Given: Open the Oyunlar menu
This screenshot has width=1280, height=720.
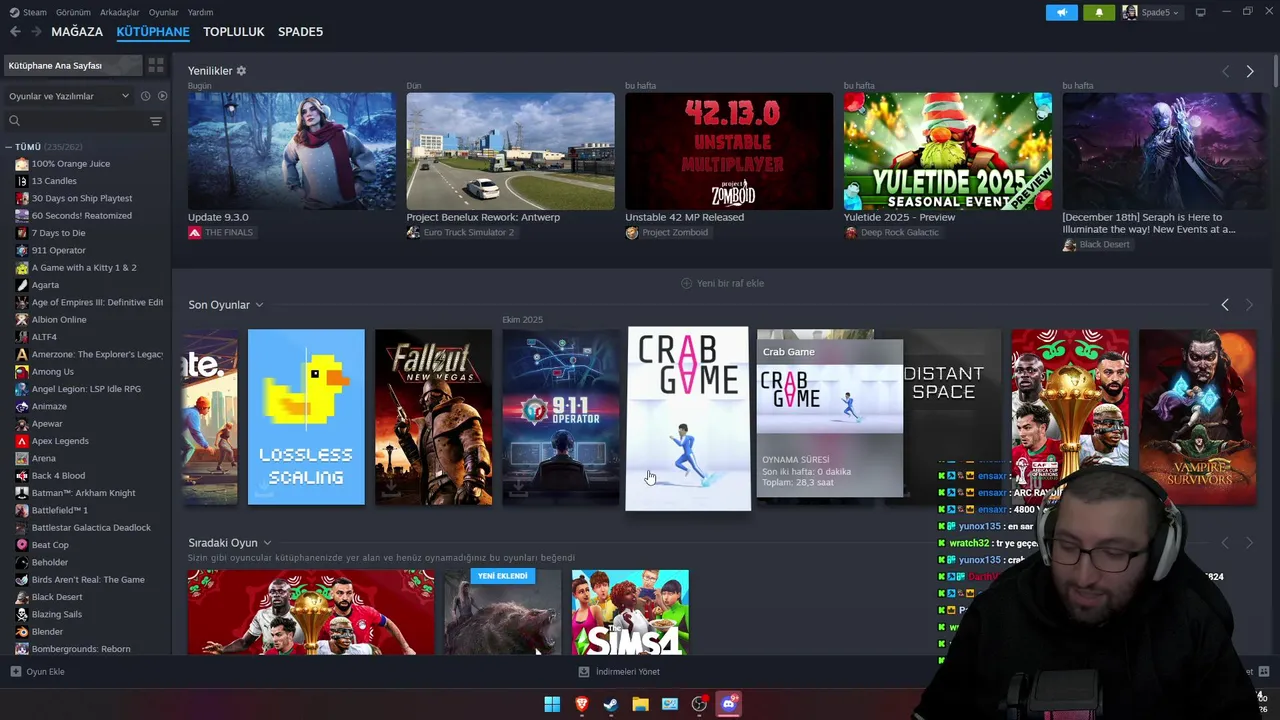Looking at the screenshot, I should [164, 12].
